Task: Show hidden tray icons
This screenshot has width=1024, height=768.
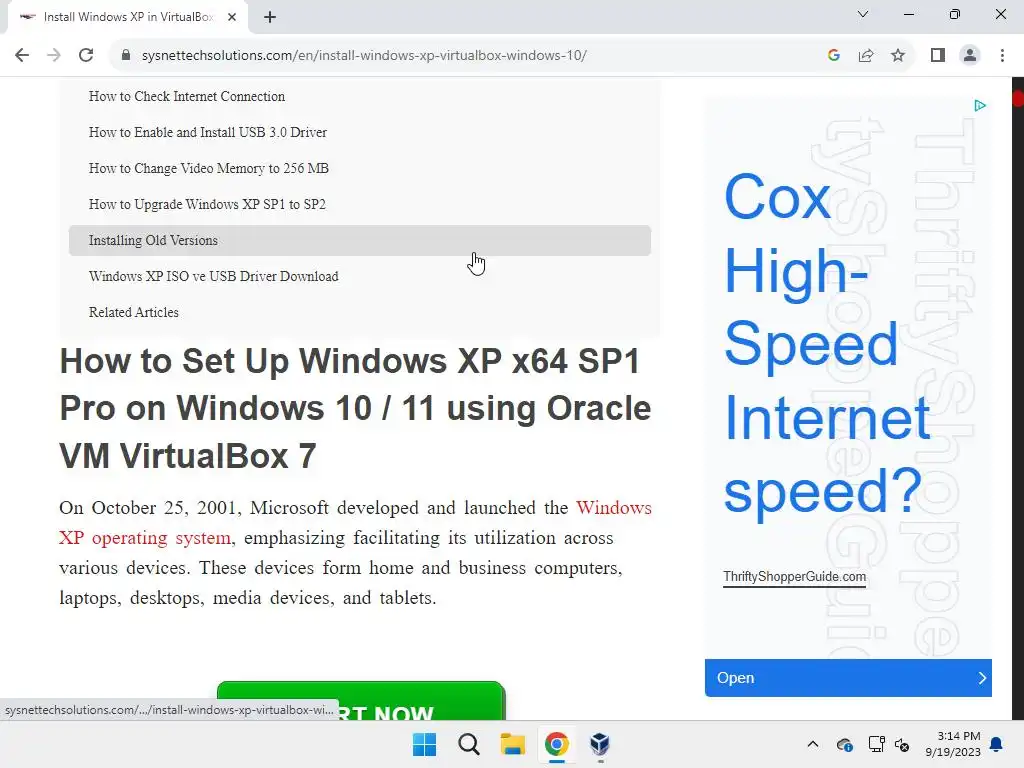Action: (x=812, y=744)
